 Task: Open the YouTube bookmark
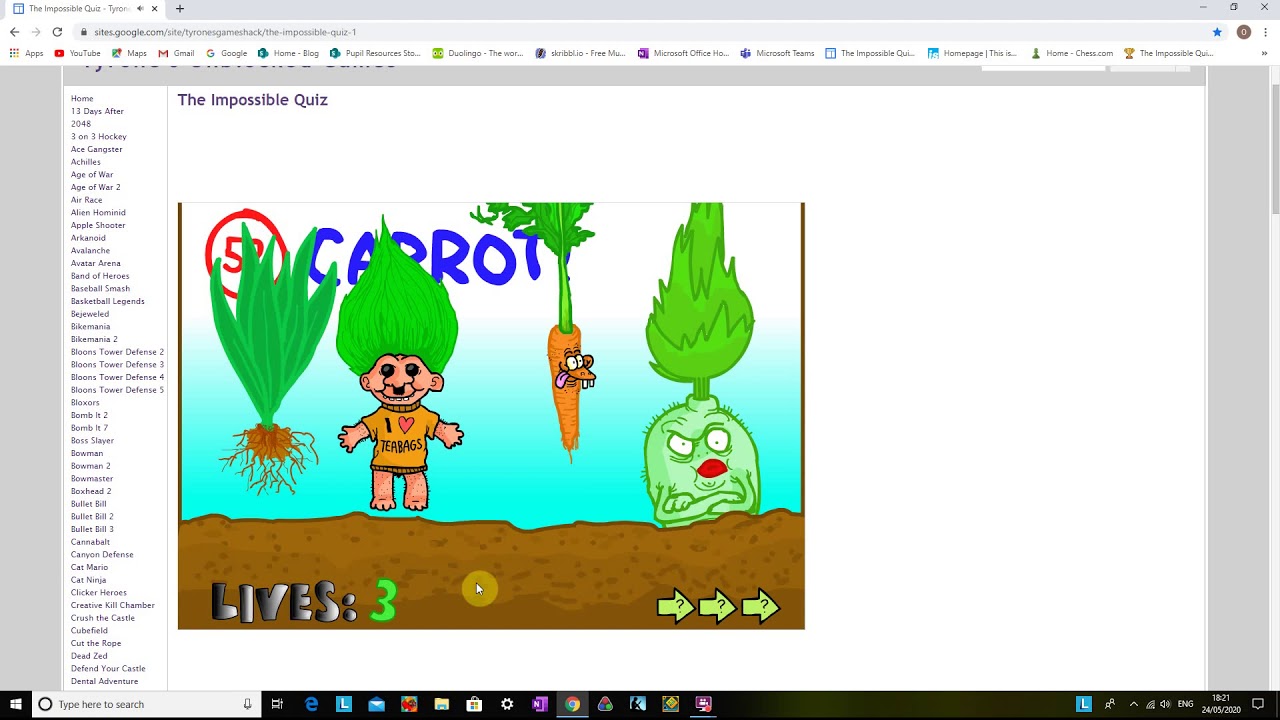click(78, 53)
